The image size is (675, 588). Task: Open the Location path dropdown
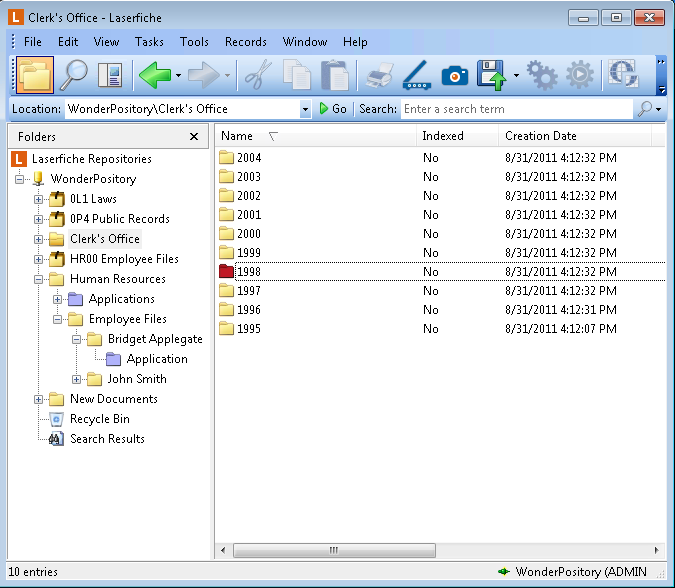[305, 109]
